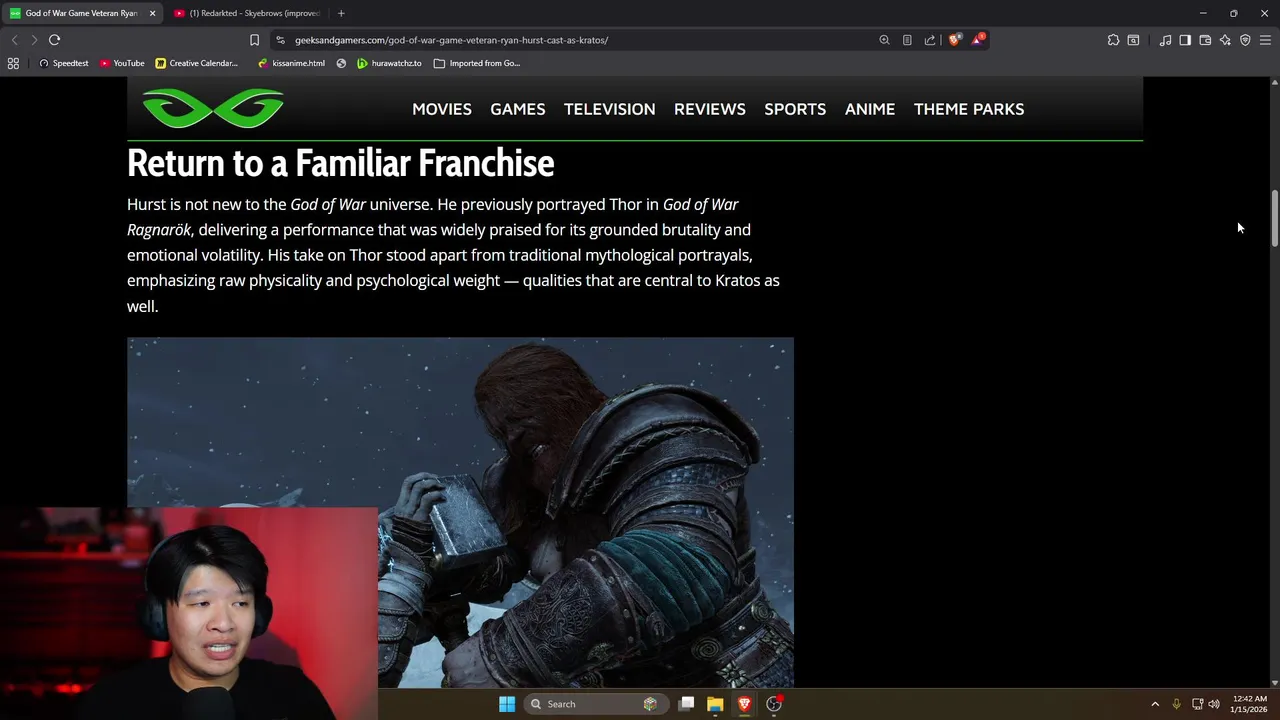Go back with the browser back arrow
The width and height of the screenshot is (1280, 720).
[14, 40]
